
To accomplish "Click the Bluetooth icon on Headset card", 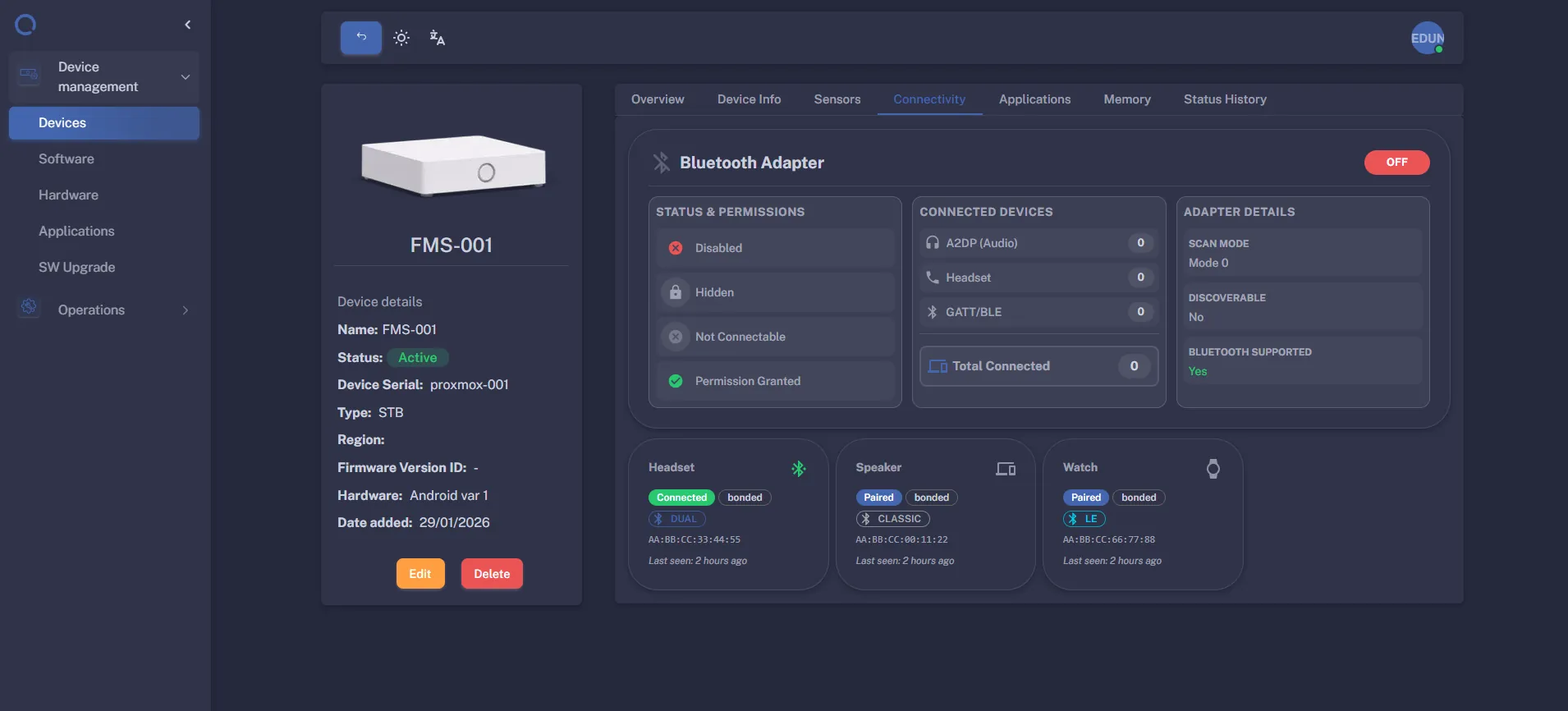I will pos(798,469).
